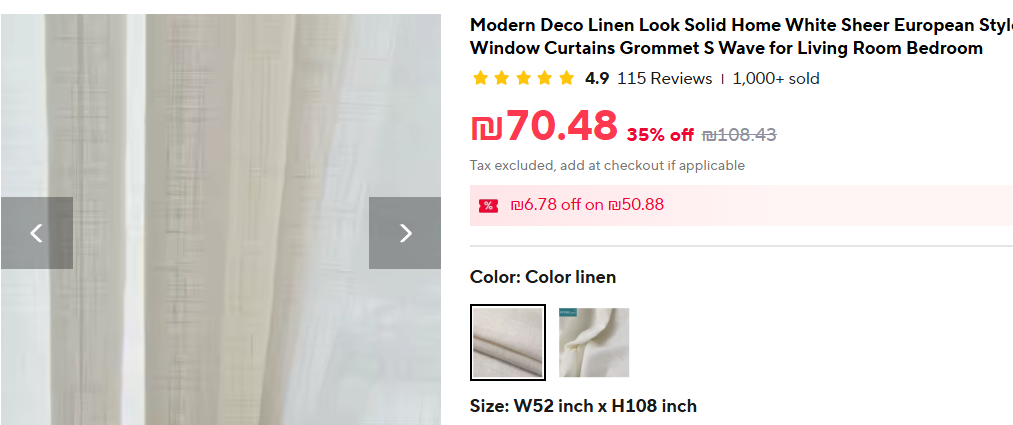Screen dimensions: 1013x425
Task: Click the Size W52 x H108 label
Action: click(583, 406)
